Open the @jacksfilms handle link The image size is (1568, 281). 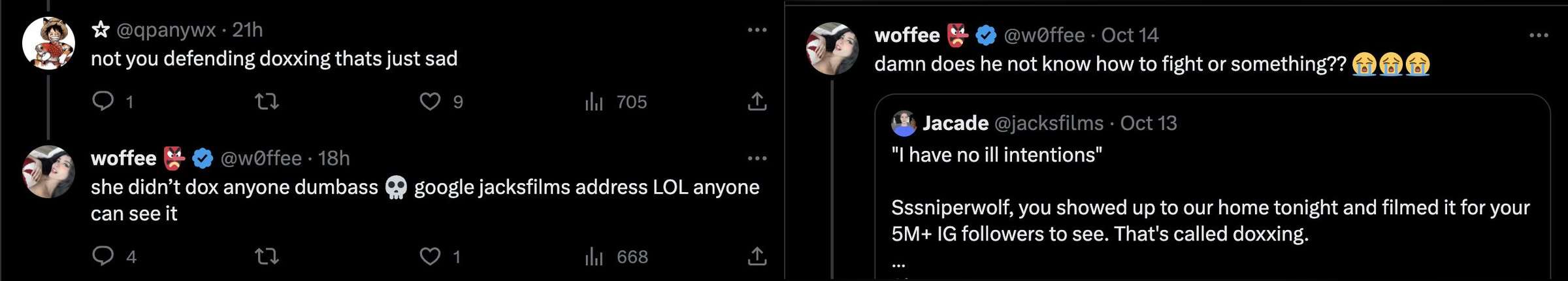[x=1049, y=123]
